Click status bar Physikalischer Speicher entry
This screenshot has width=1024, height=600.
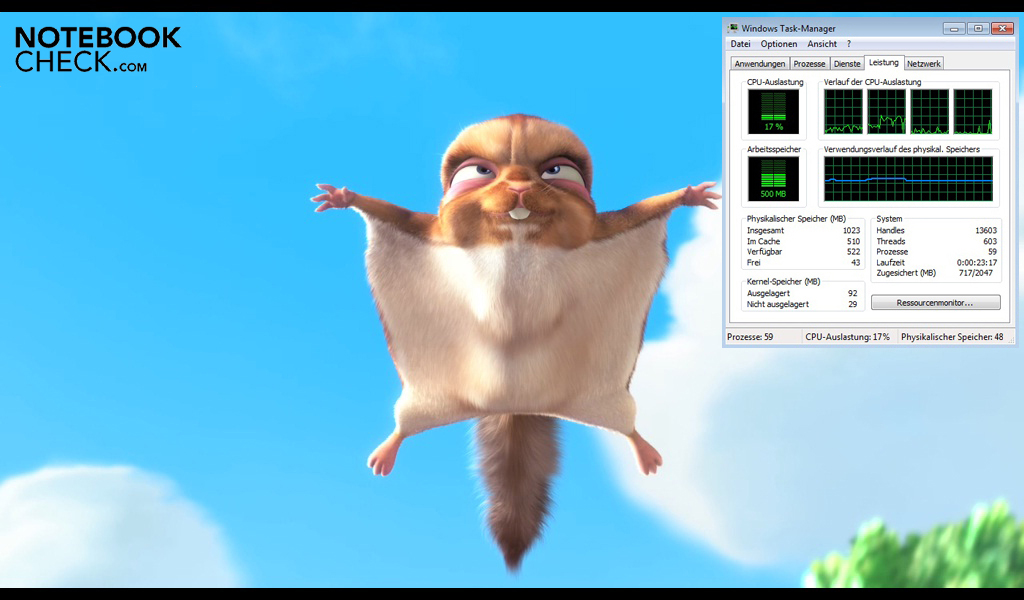click(x=952, y=337)
